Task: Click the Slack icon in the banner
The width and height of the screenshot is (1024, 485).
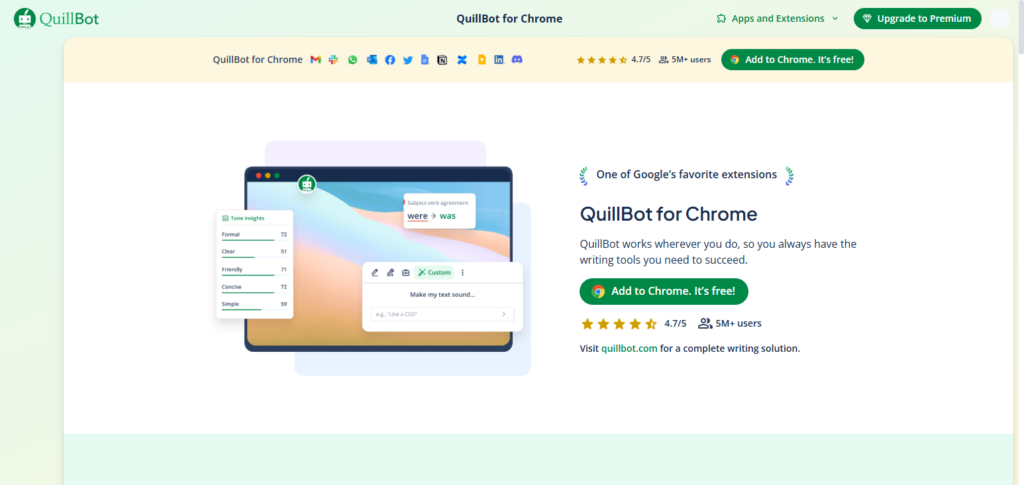Action: [x=333, y=60]
